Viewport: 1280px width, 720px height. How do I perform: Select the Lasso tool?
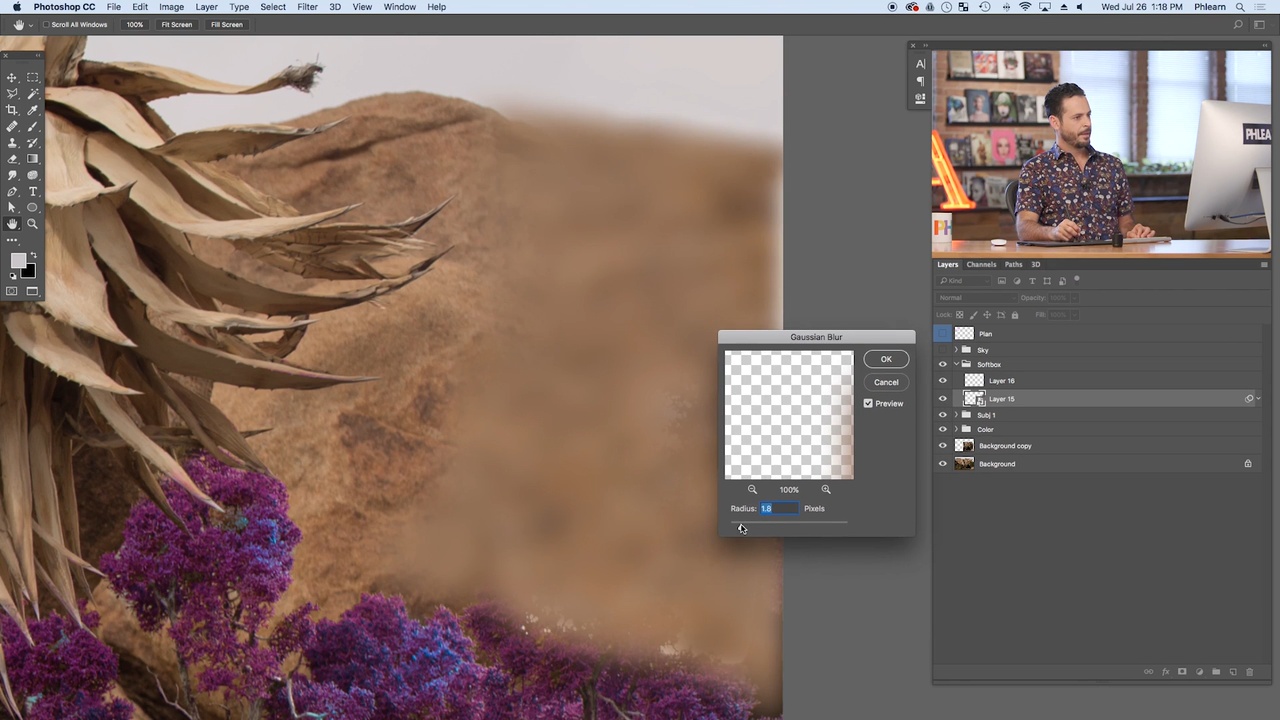click(12, 93)
